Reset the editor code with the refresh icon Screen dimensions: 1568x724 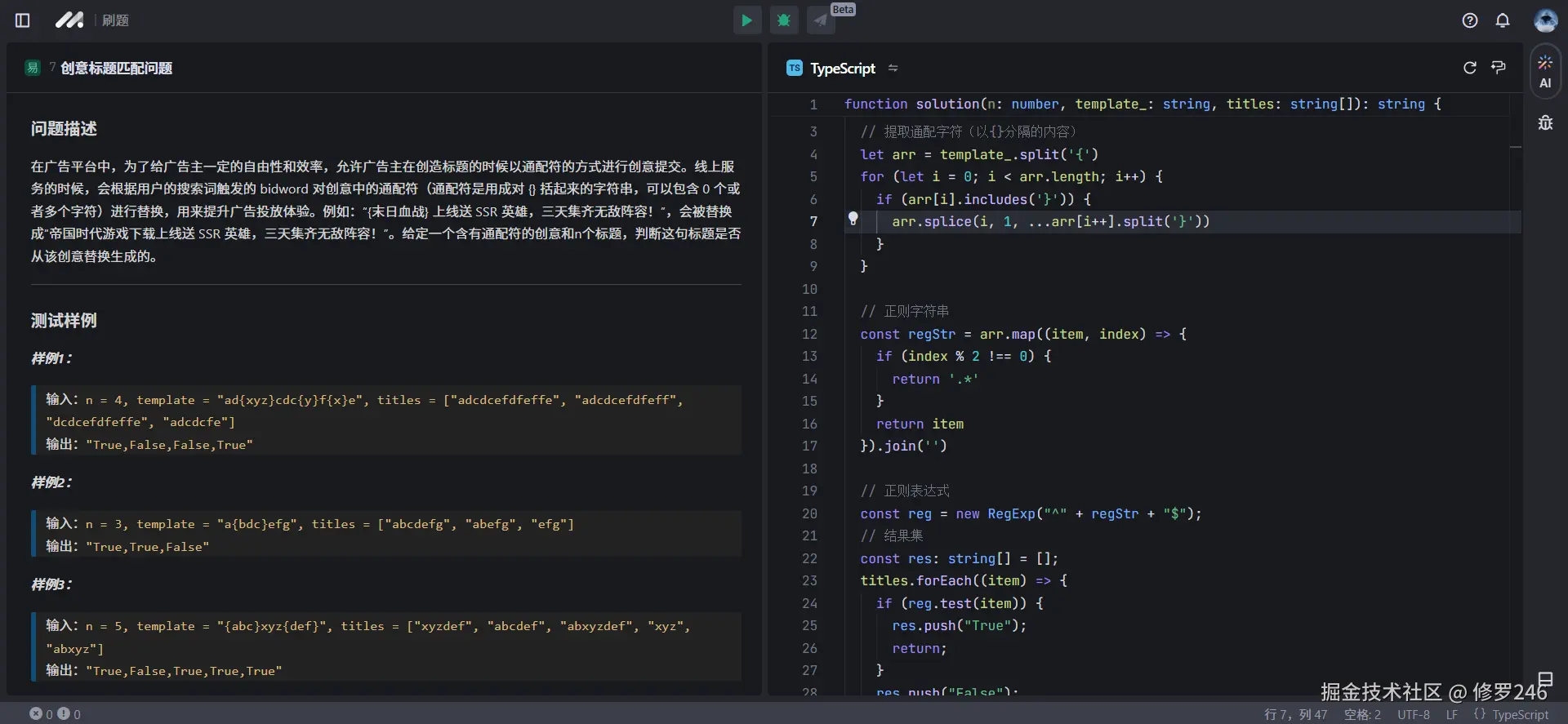point(1469,68)
